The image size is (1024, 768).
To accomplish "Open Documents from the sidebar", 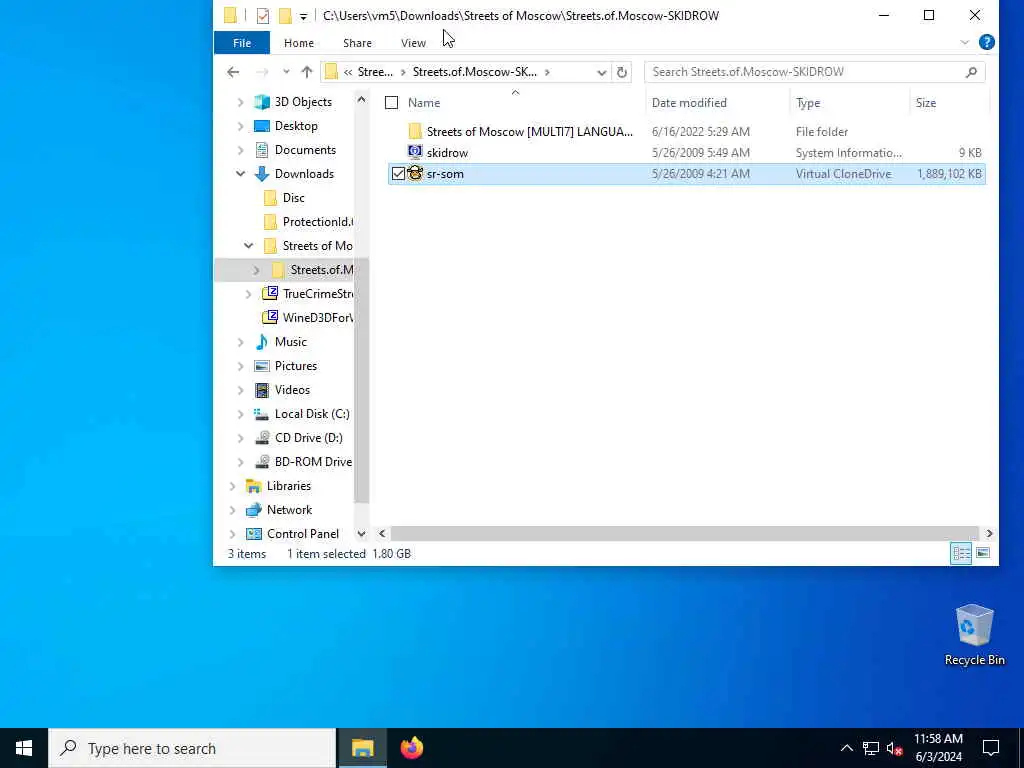I will 305,150.
